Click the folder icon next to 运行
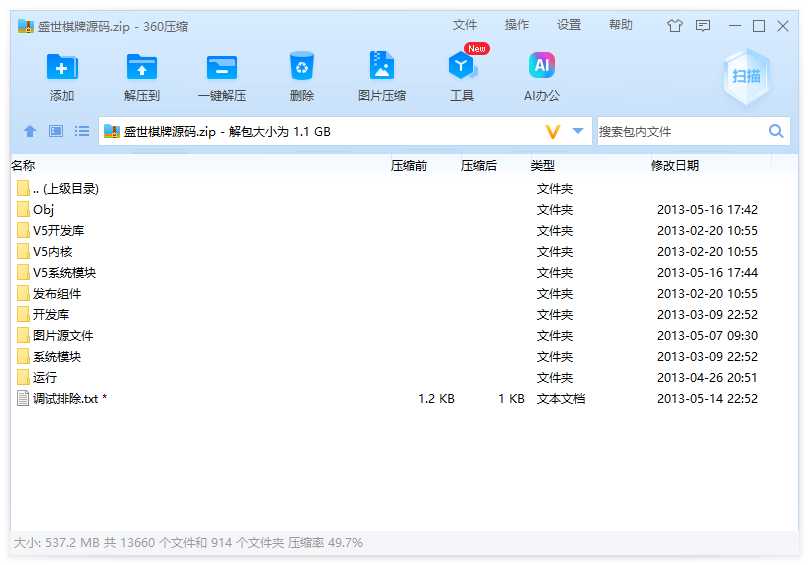Screen dimensions: 809x565 coord(23,377)
